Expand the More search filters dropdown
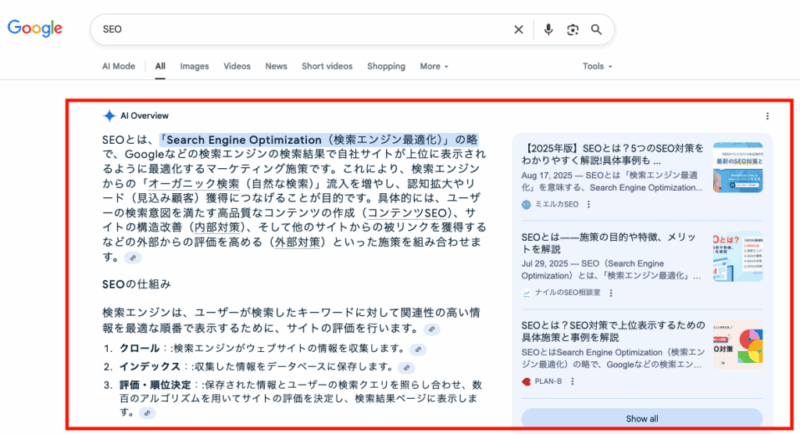Image resolution: width=800 pixels, height=434 pixels. (x=434, y=66)
